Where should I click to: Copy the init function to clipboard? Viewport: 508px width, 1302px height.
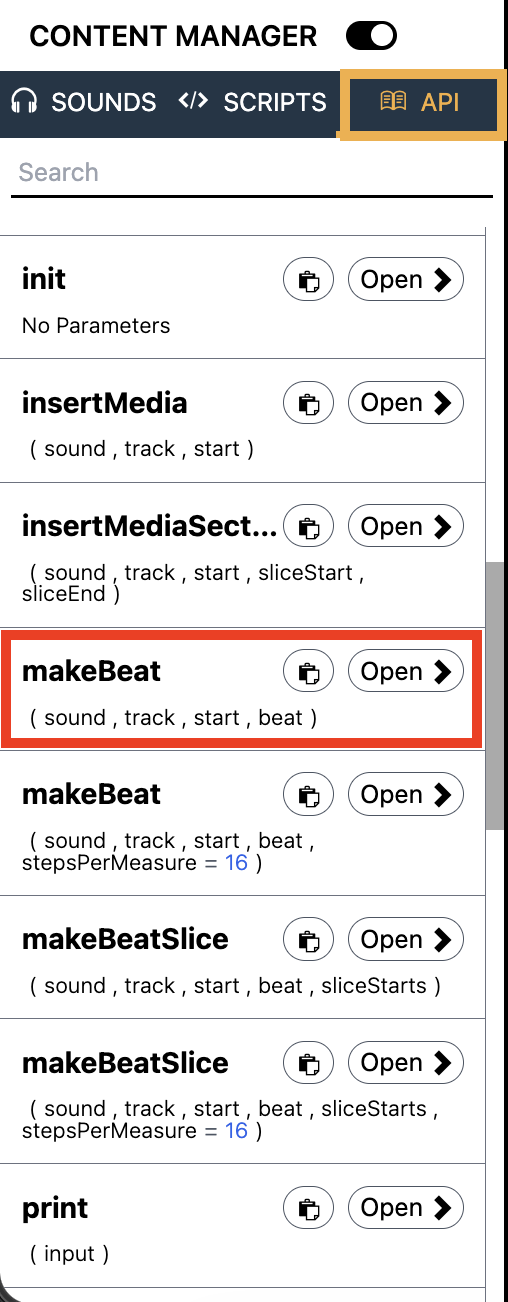[309, 280]
